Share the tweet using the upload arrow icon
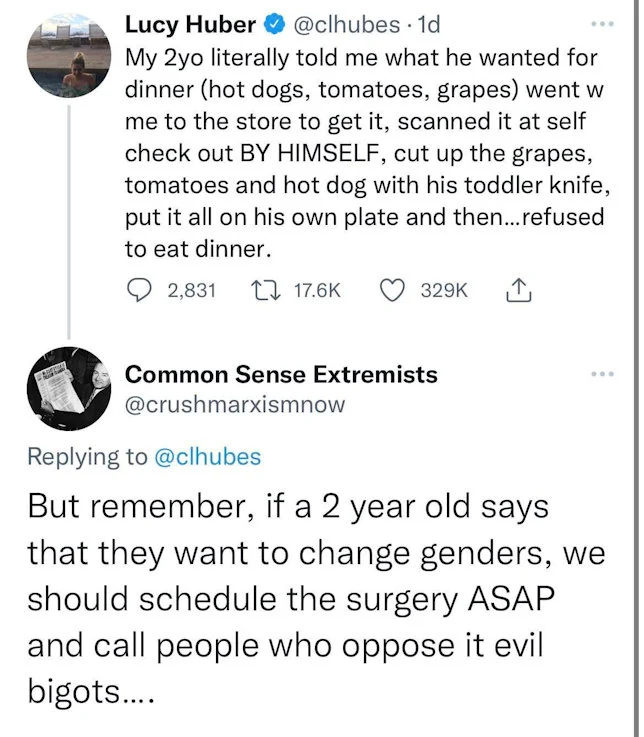The image size is (644, 737). [517, 290]
